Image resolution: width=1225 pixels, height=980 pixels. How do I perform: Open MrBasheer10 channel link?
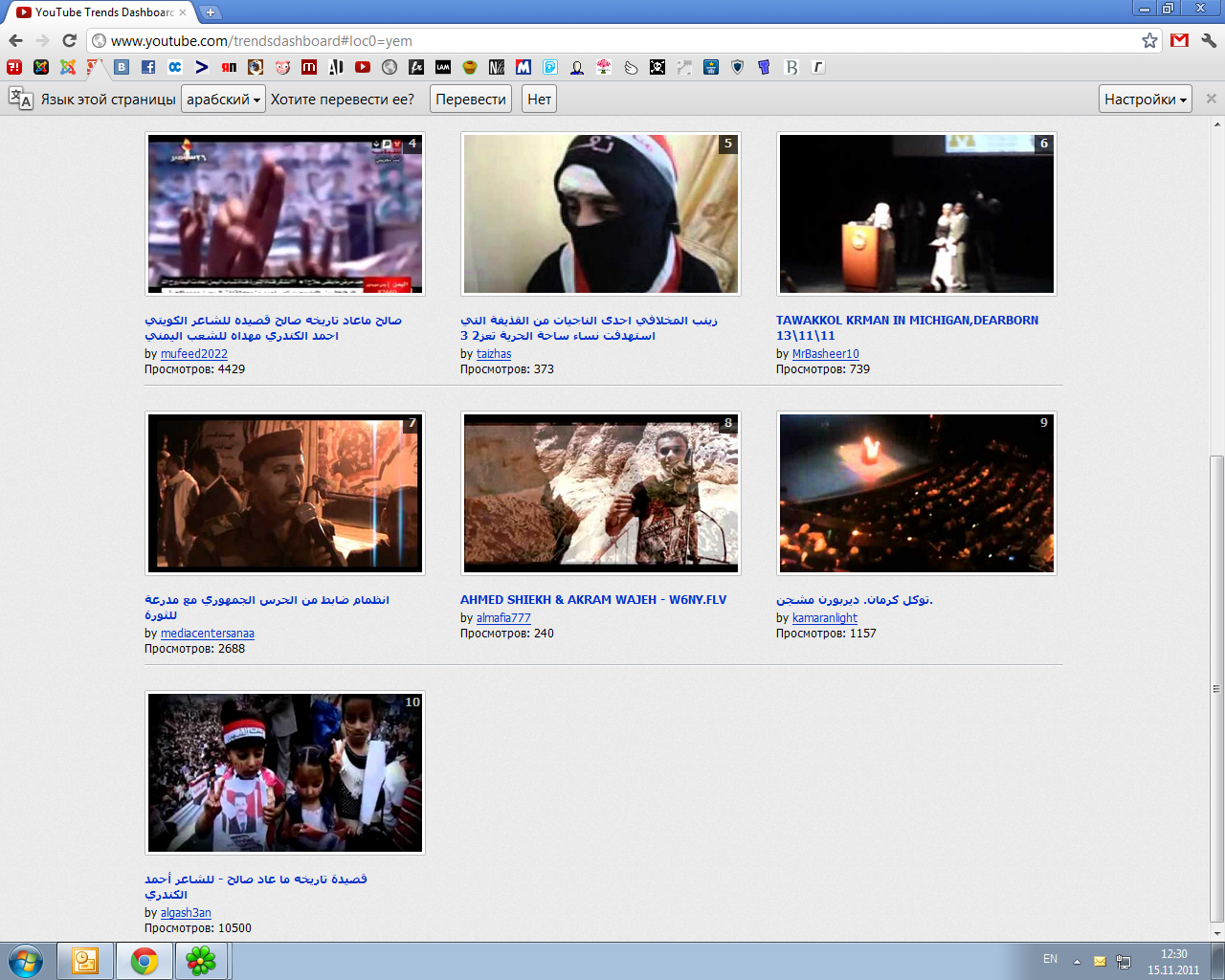click(825, 354)
